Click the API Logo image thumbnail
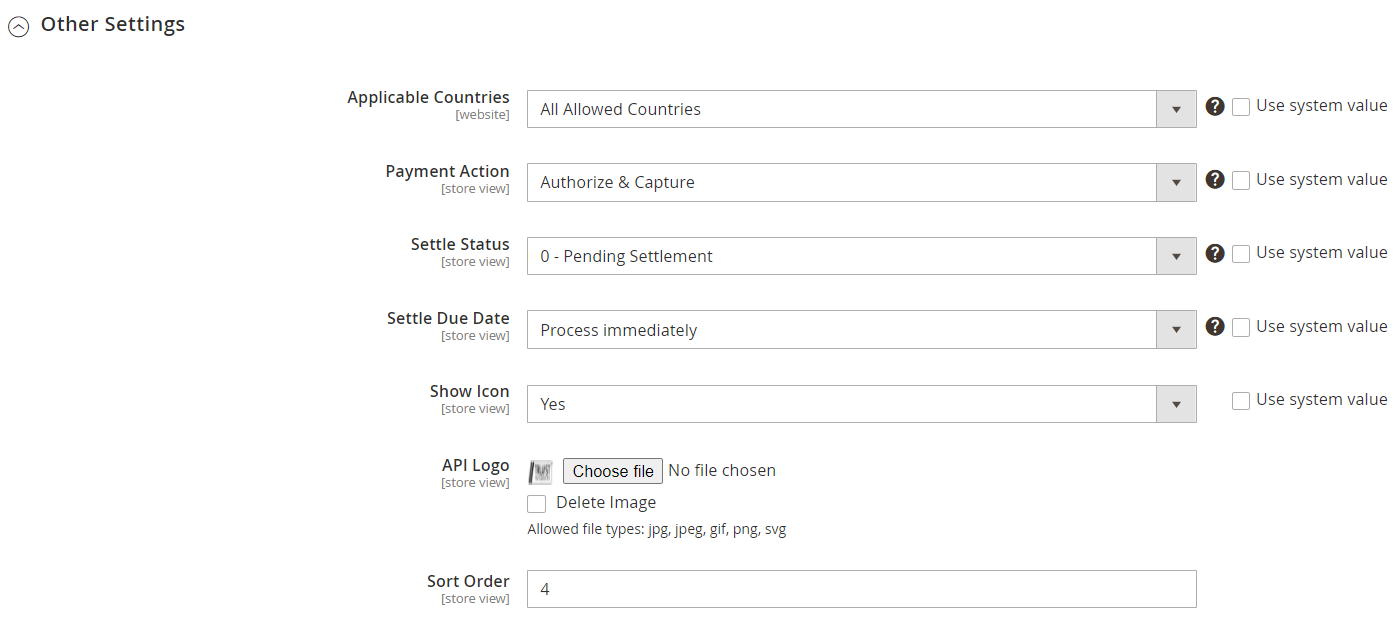Screen dimensions: 1397x617 coord(541,472)
